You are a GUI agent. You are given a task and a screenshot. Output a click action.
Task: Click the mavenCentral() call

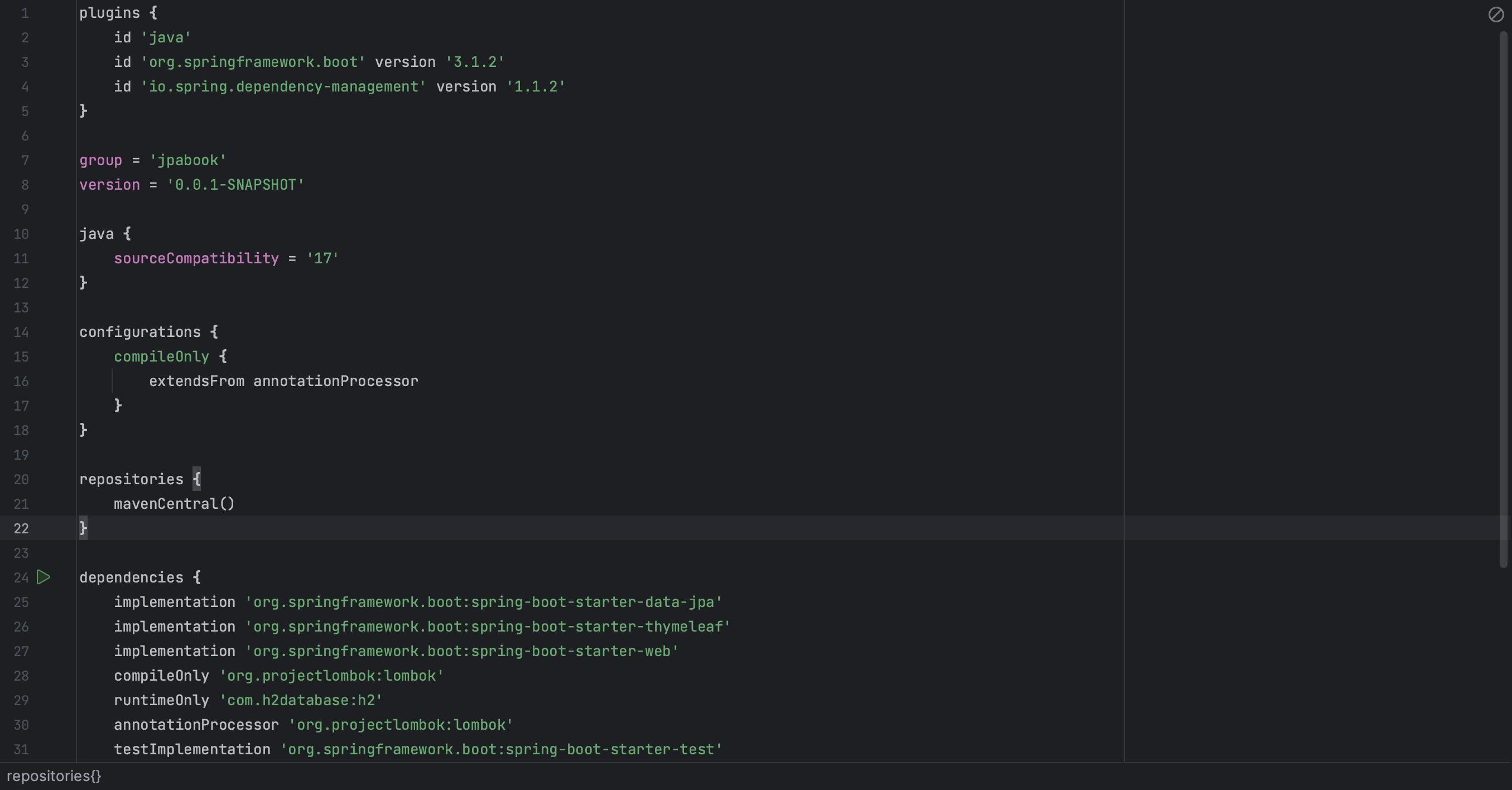[x=174, y=504]
